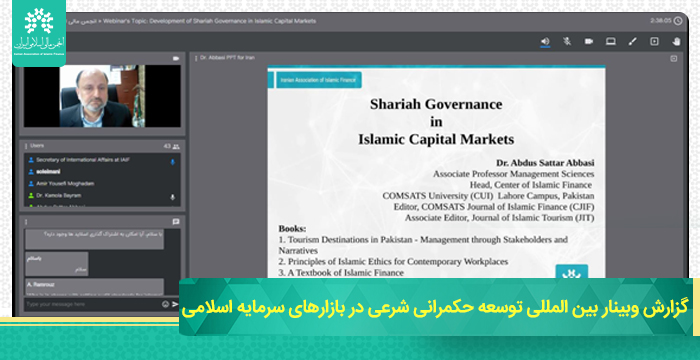Click the Users count people icon

[x=176, y=147]
